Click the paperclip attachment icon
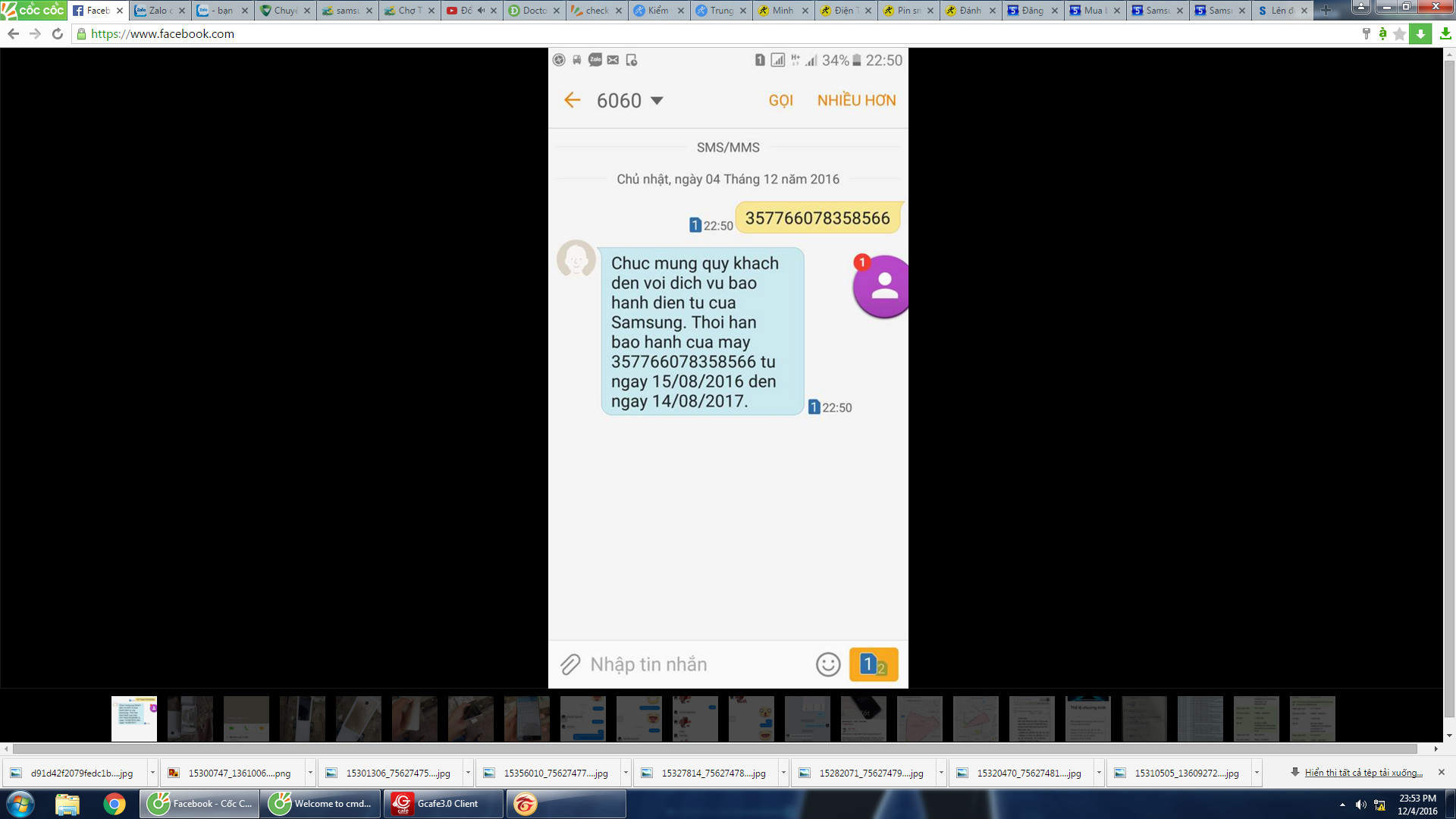This screenshot has height=819, width=1456. 570,664
